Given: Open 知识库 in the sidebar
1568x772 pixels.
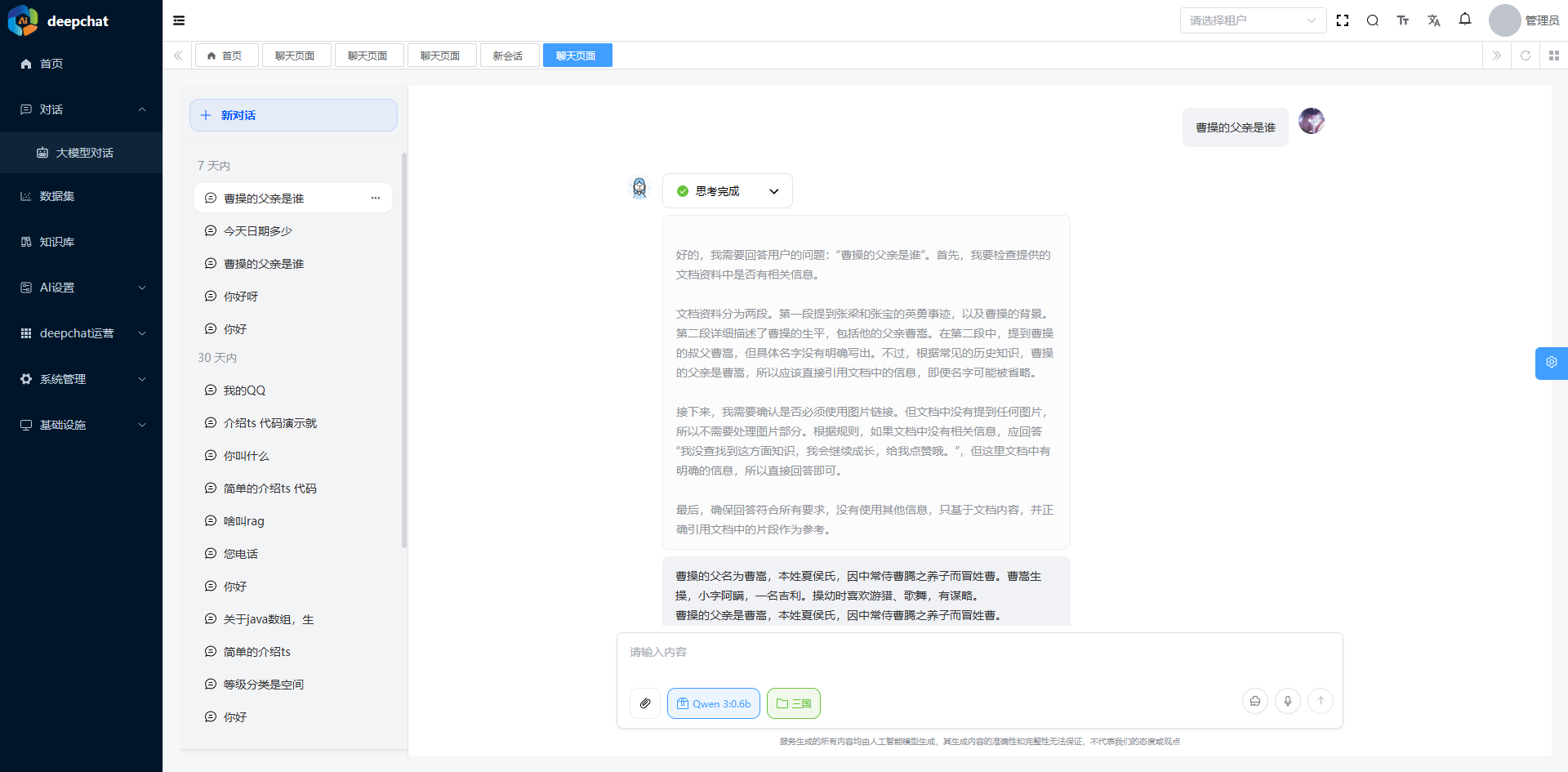Looking at the screenshot, I should (x=81, y=242).
